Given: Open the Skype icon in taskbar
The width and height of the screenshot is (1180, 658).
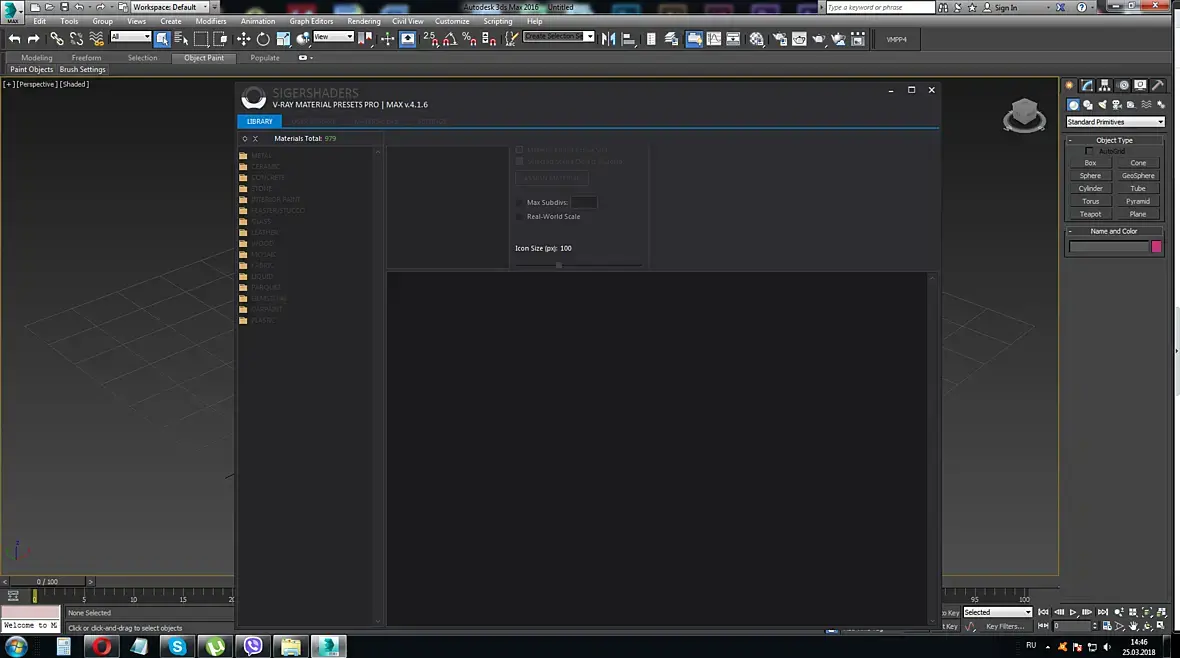Looking at the screenshot, I should [178, 646].
